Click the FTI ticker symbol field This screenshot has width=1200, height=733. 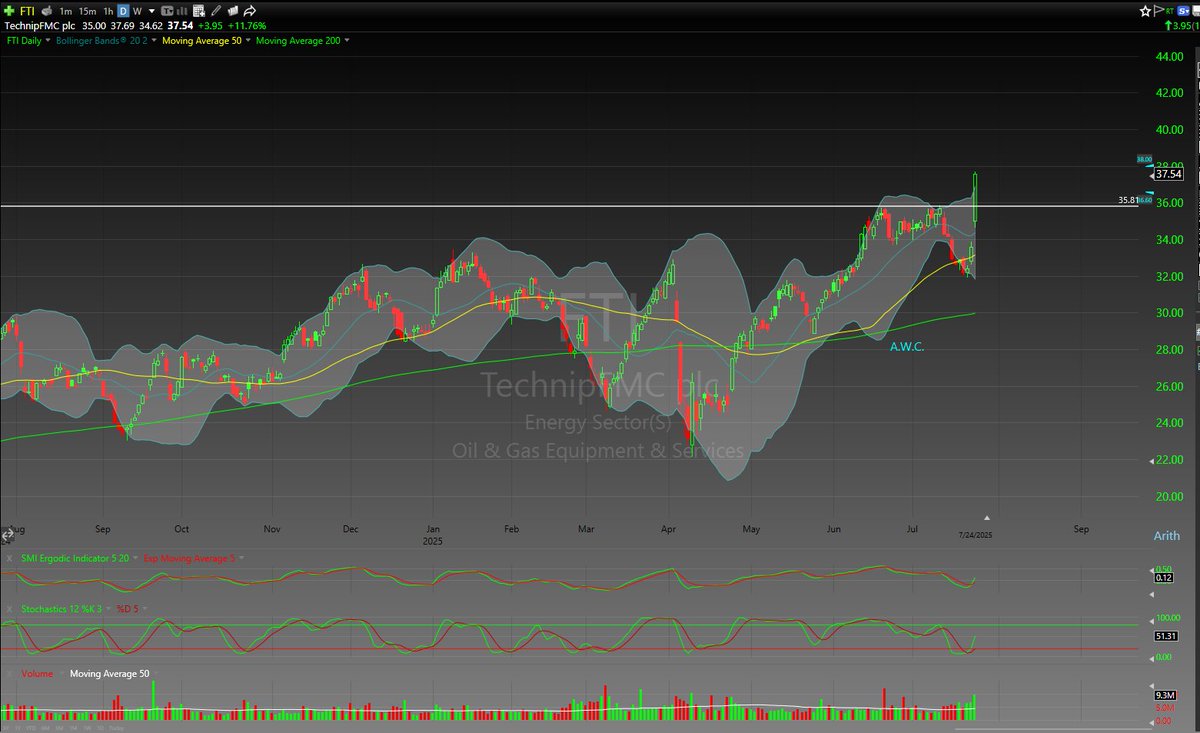(x=27, y=11)
